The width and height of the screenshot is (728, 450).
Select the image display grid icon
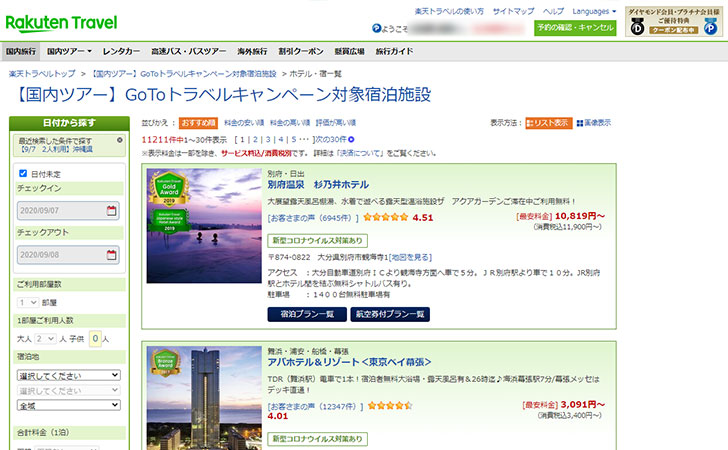click(580, 123)
